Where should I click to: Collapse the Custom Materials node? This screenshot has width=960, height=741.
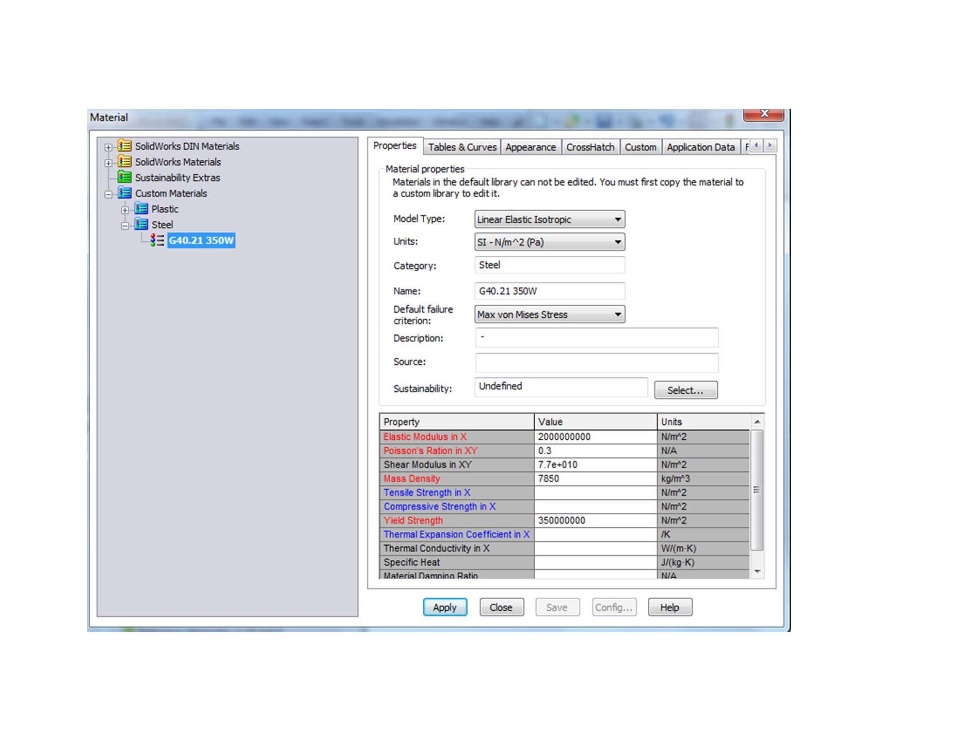(108, 194)
